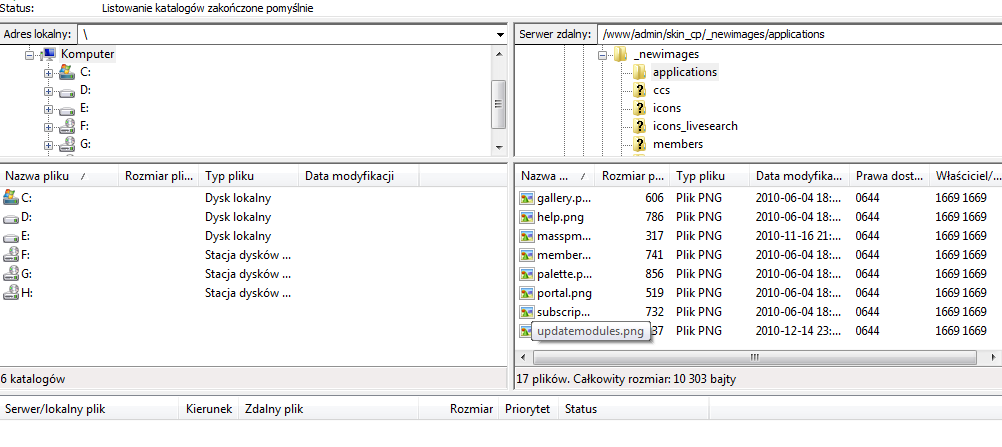This screenshot has width=1002, height=447.
Task: Click the C: drive icon in local file list
Action: pos(11,198)
